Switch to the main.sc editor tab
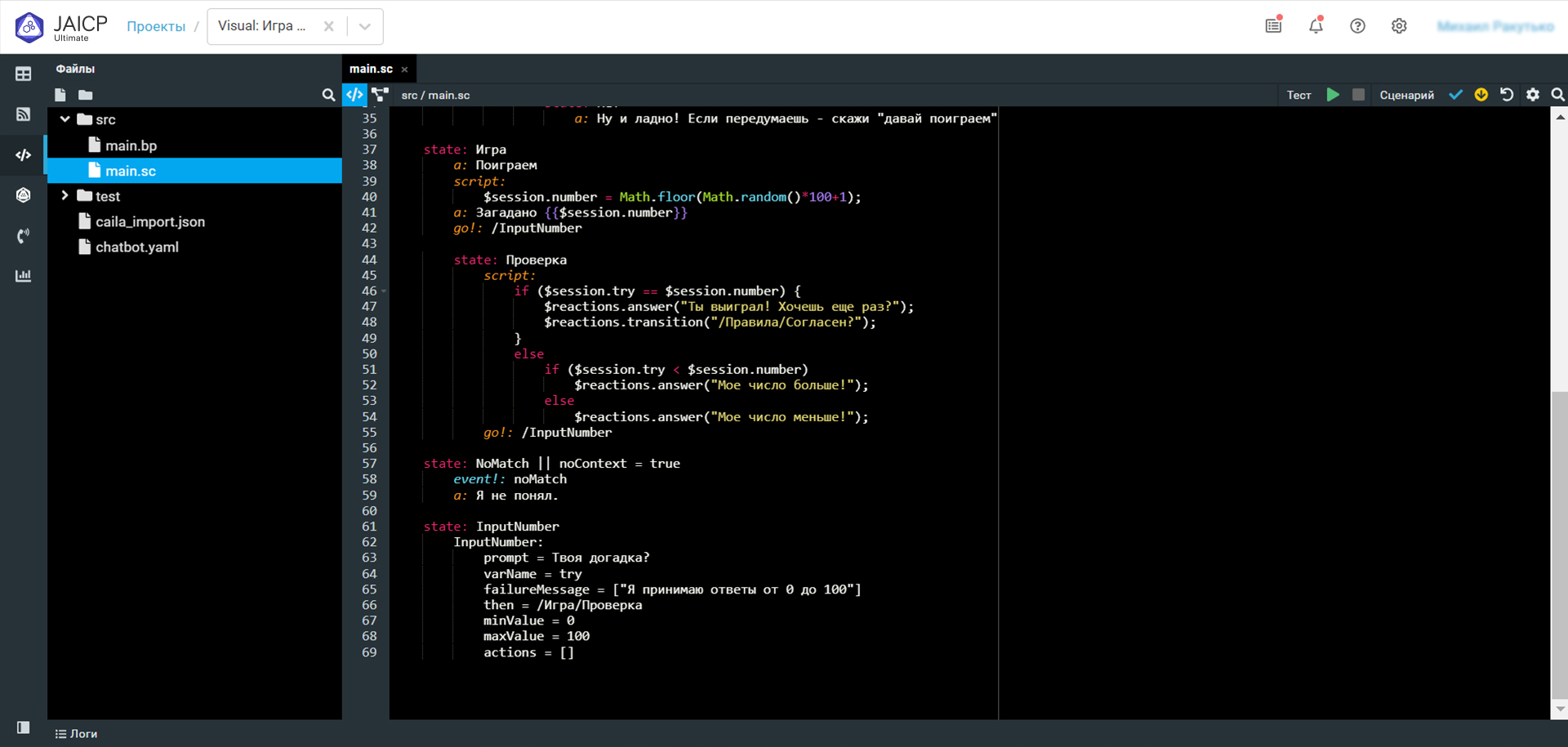 tap(371, 69)
